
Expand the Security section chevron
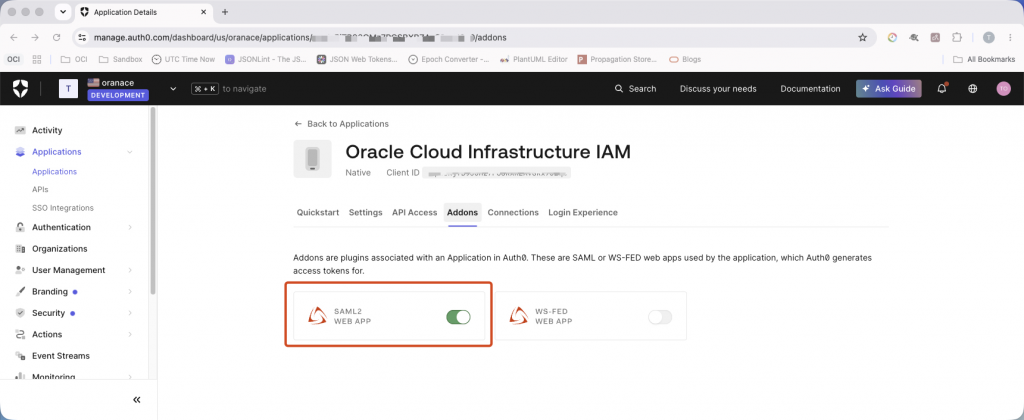click(129, 313)
